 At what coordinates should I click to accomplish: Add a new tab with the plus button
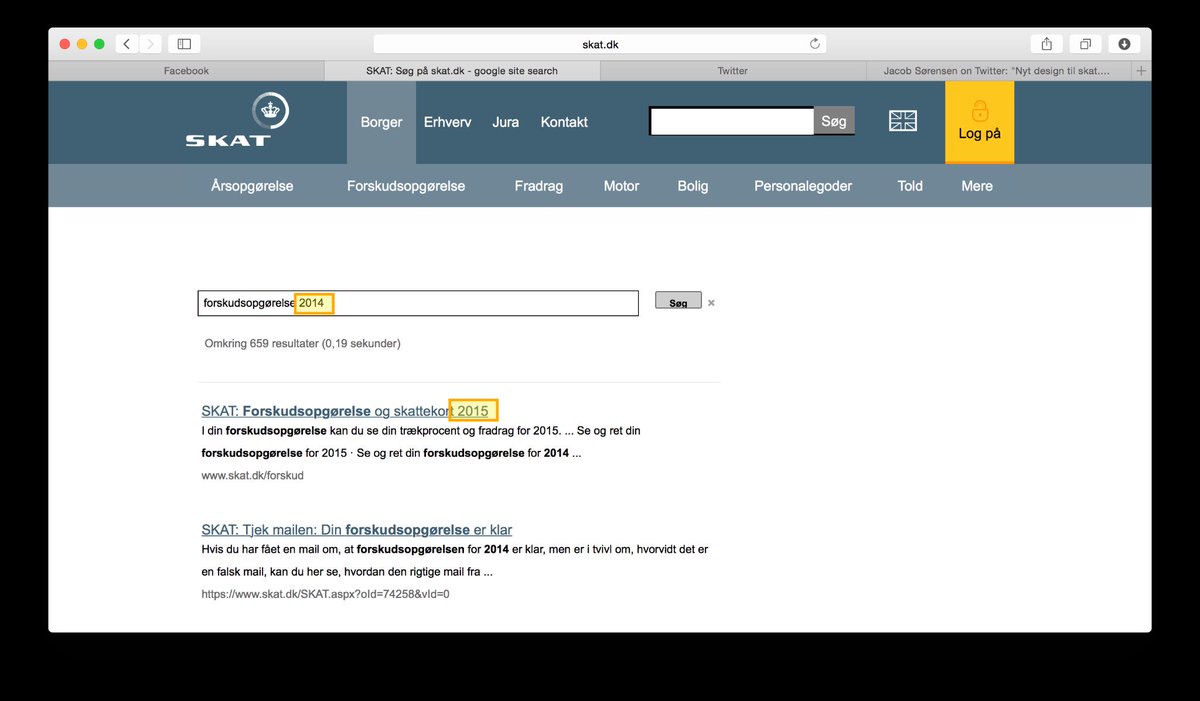pyautogui.click(x=1141, y=71)
